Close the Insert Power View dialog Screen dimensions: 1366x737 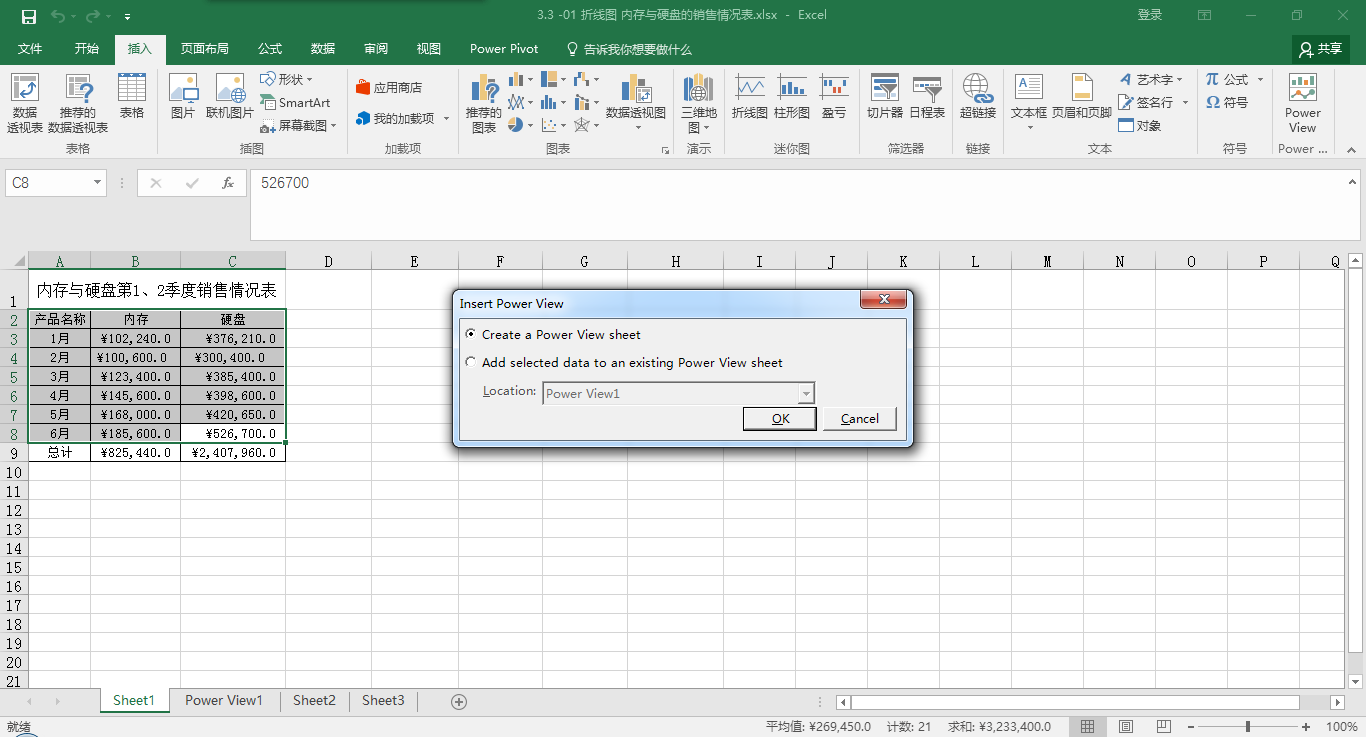click(x=884, y=300)
